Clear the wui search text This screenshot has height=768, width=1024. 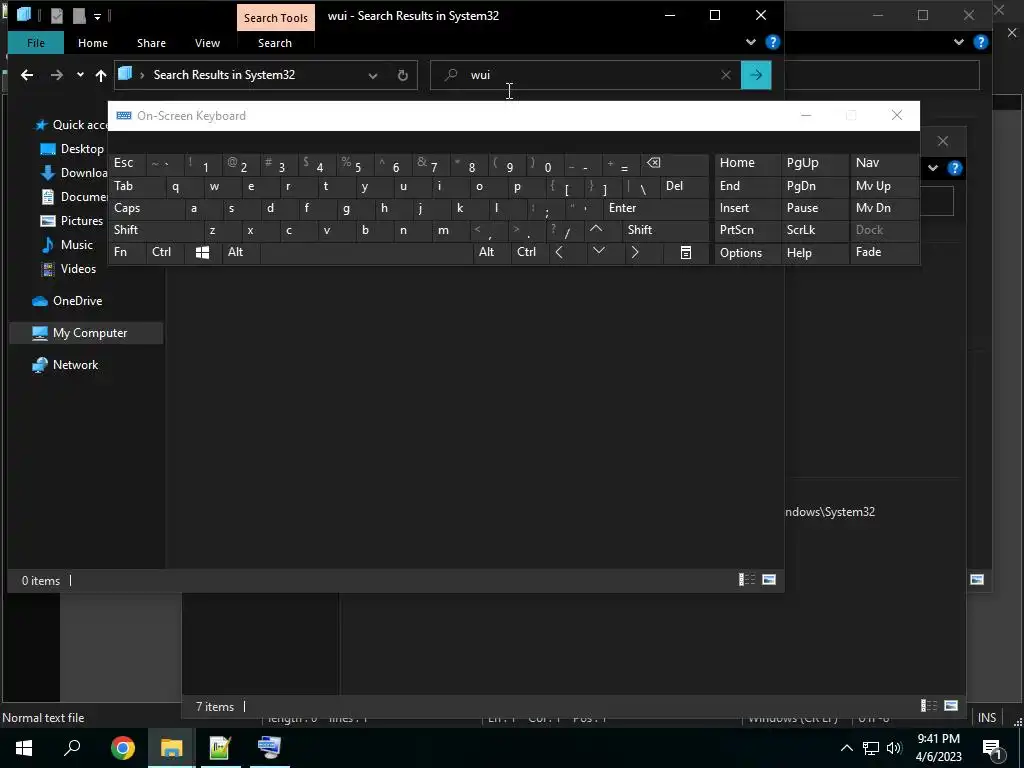pos(726,75)
